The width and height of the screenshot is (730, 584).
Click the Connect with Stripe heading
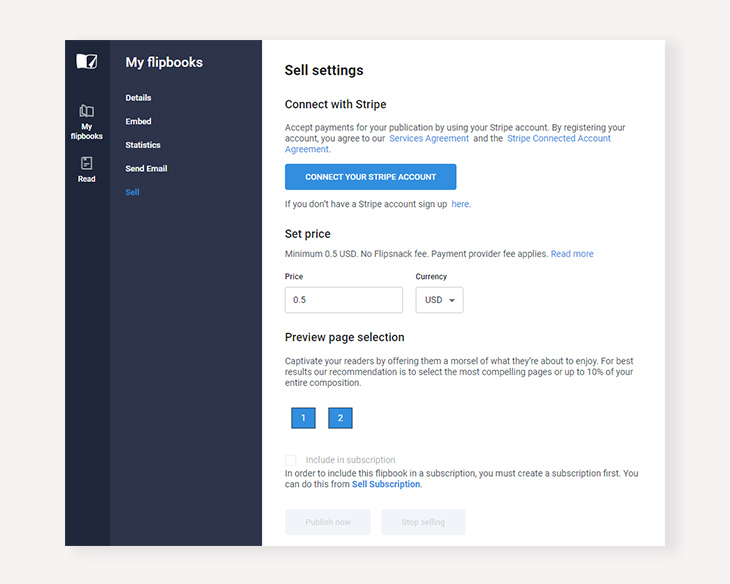click(x=336, y=104)
